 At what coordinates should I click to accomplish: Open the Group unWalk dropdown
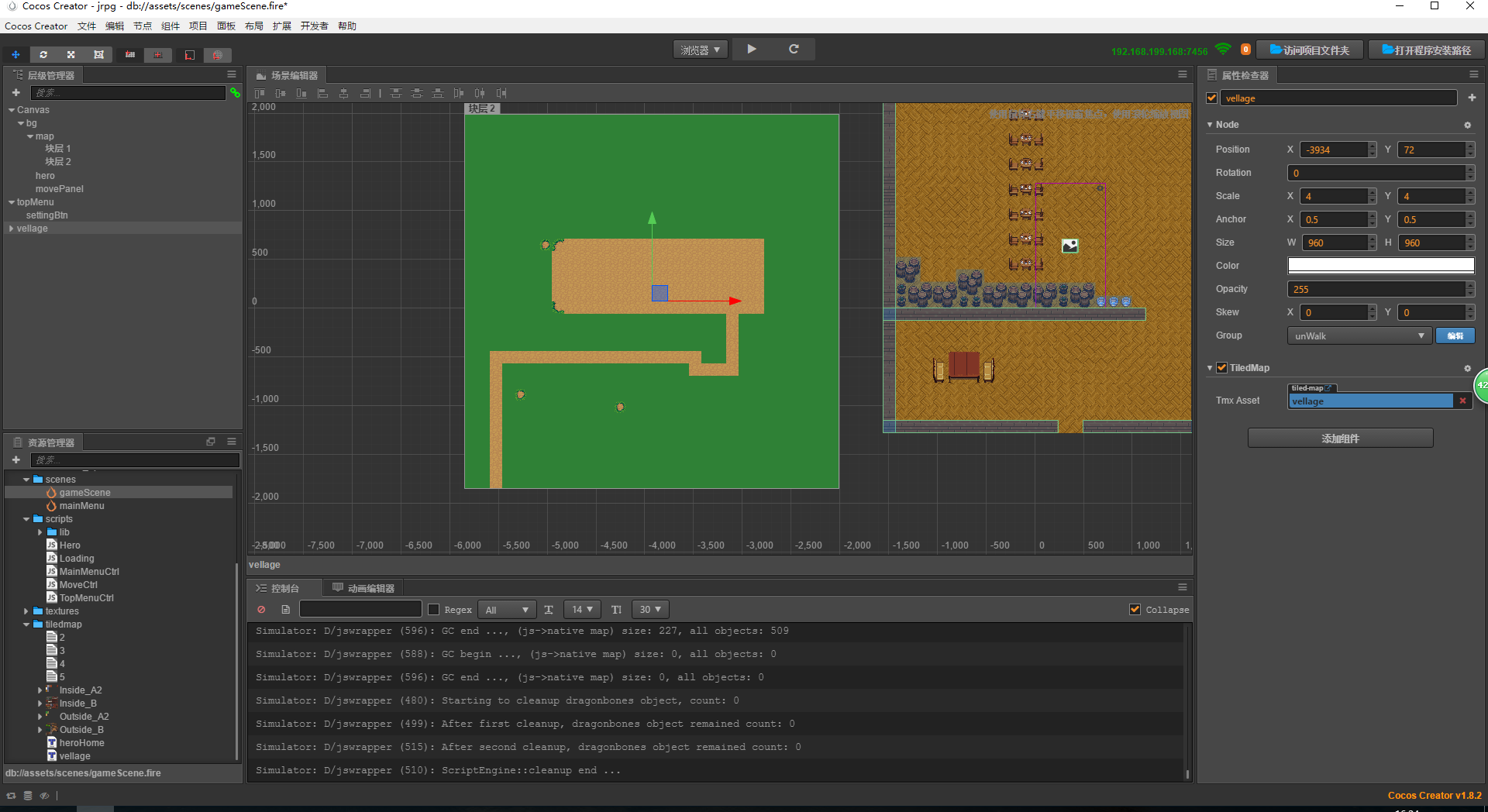pyautogui.click(x=1359, y=335)
